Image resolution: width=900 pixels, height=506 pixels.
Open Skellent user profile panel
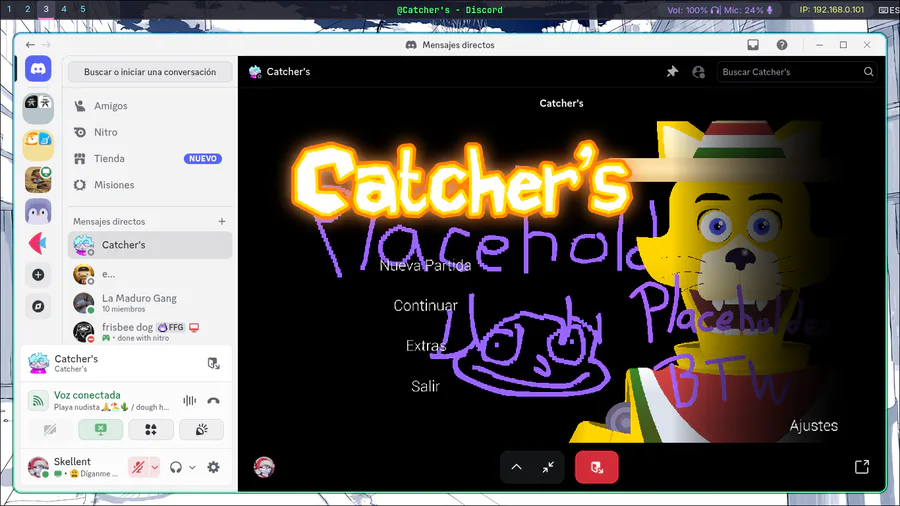tap(74, 467)
